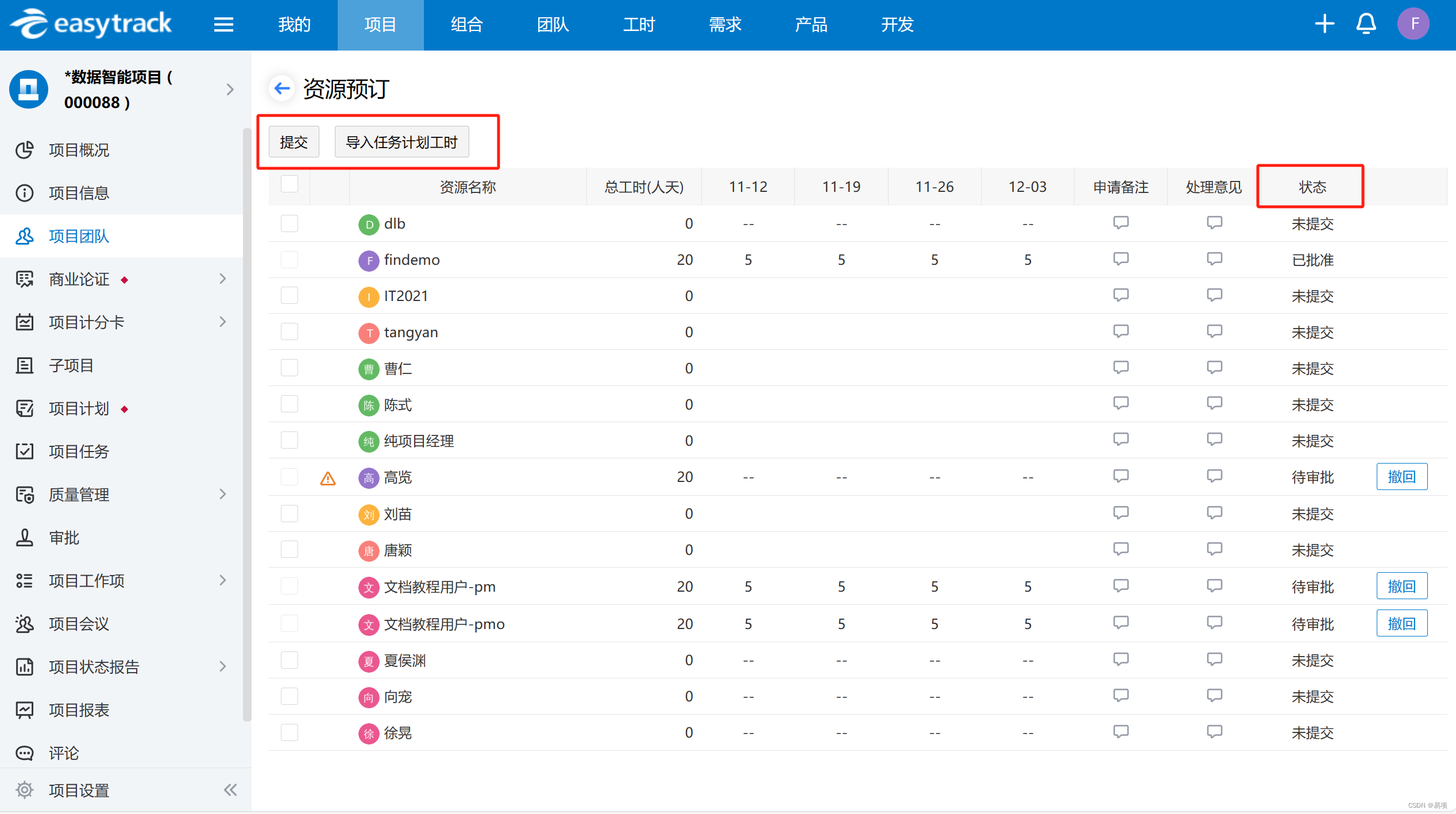The image size is (1456, 814).
Task: Expand the 项目计分卡 sidebar submenu
Action: (x=223, y=322)
